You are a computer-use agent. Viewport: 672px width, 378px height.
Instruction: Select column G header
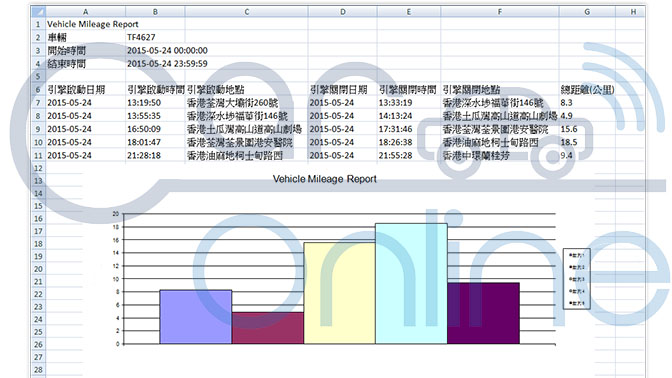[587, 12]
